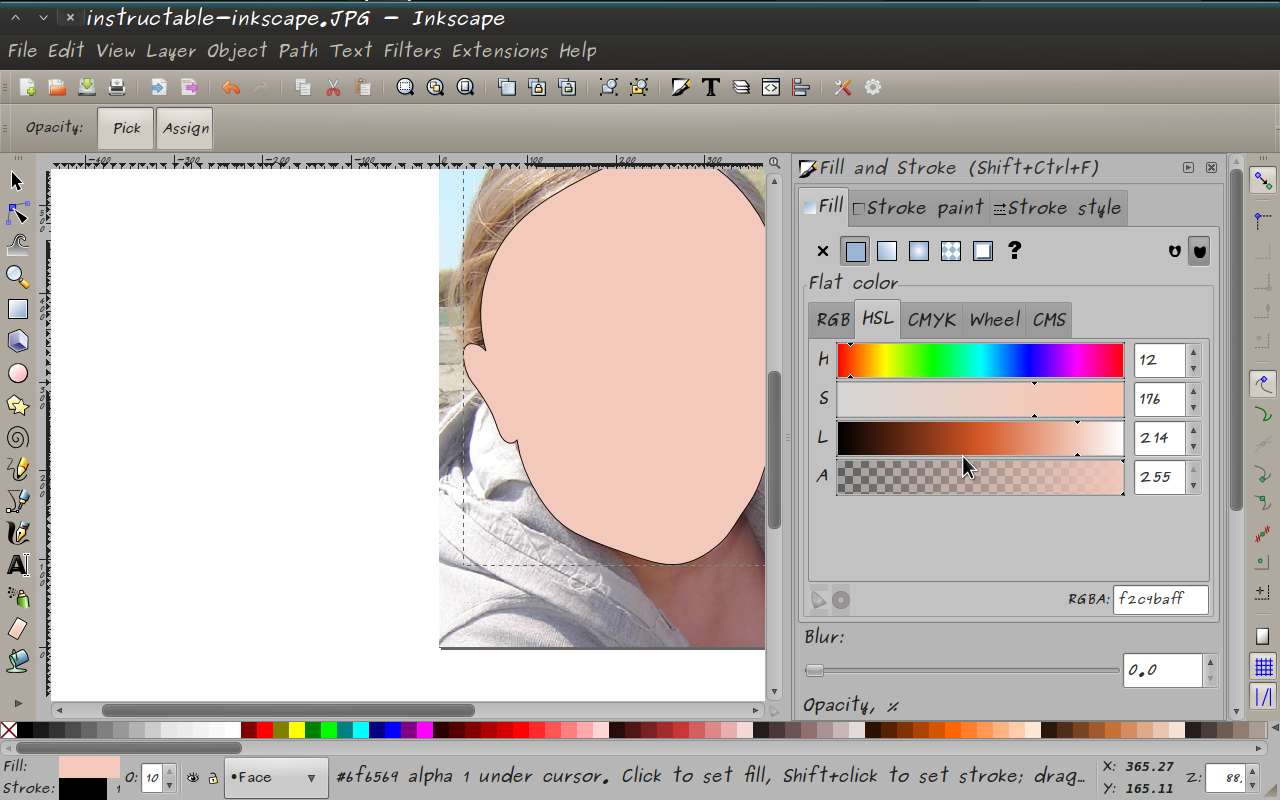Increase the H hue spin value
The width and height of the screenshot is (1280, 800).
tap(1193, 352)
